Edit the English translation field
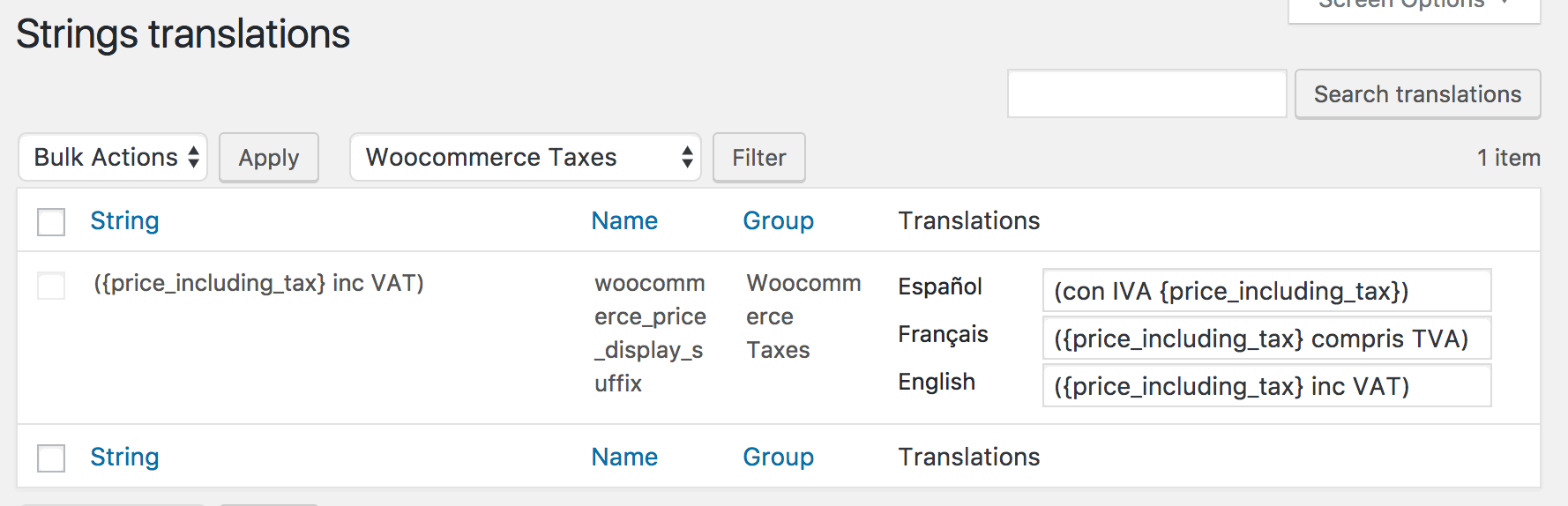 (x=1266, y=386)
